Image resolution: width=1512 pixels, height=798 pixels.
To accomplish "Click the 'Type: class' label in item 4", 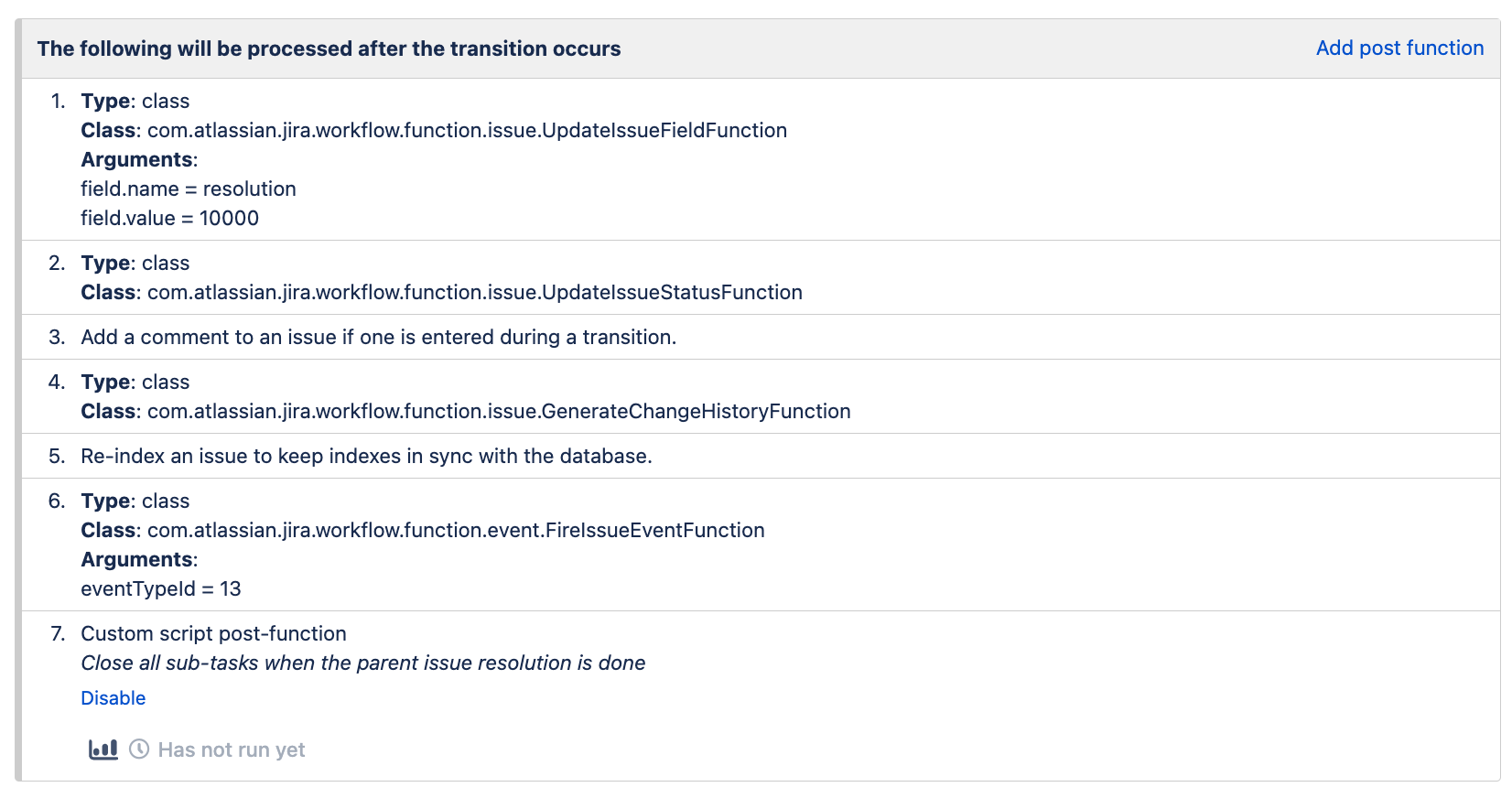I will 135,383.
